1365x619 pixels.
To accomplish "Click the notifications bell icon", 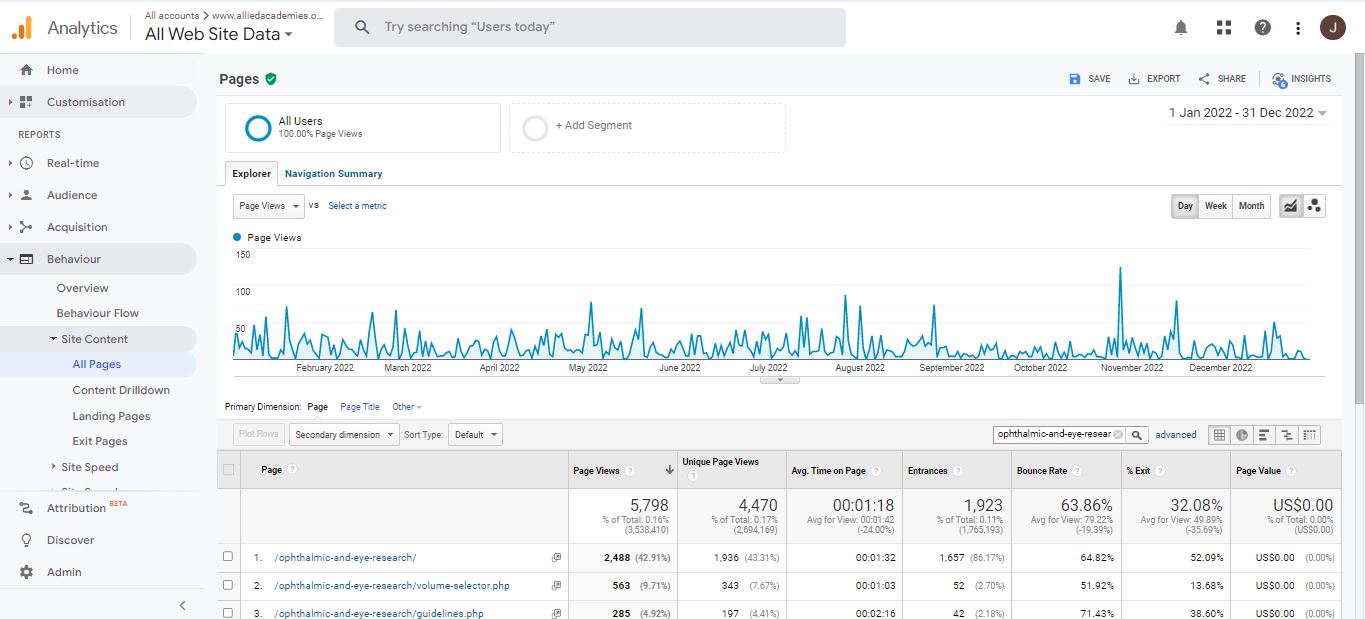I will click(x=1181, y=28).
